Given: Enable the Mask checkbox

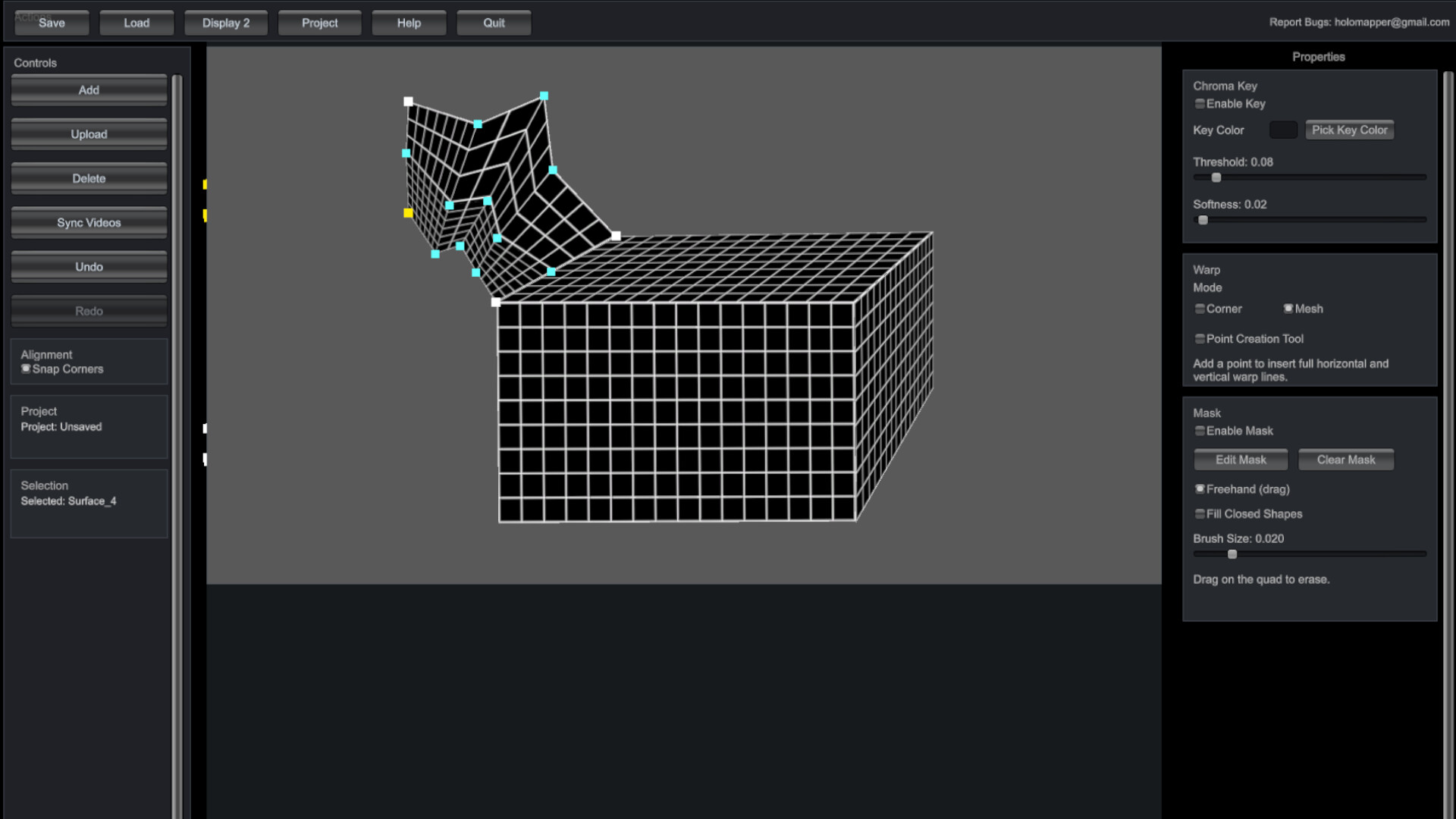Looking at the screenshot, I should pos(1200,431).
